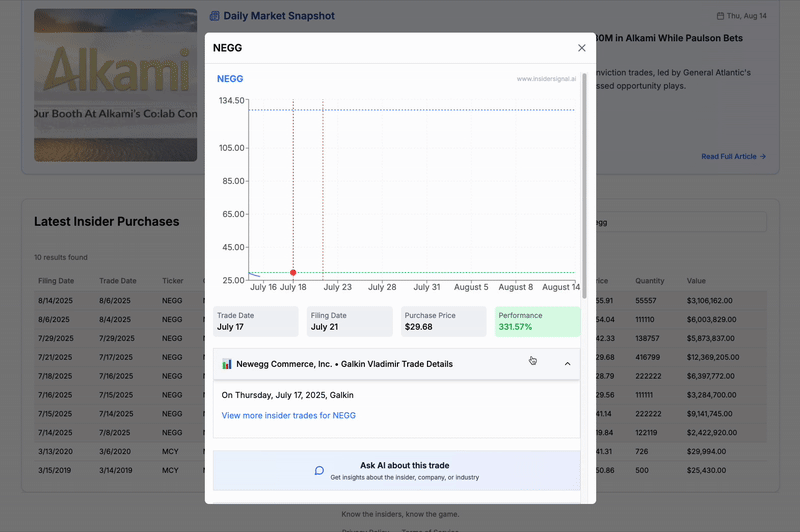Click the Trade Date column header

pos(118,281)
